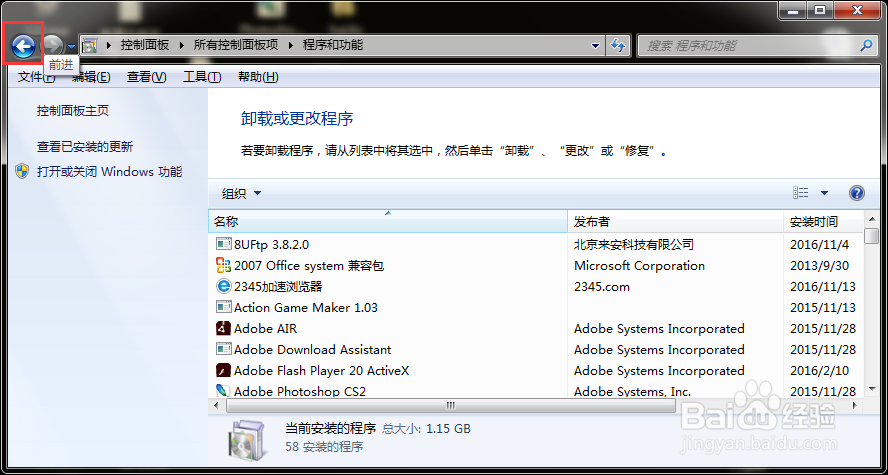The image size is (888, 475).
Task: Refresh the 程序和功能 view
Action: click(x=618, y=46)
